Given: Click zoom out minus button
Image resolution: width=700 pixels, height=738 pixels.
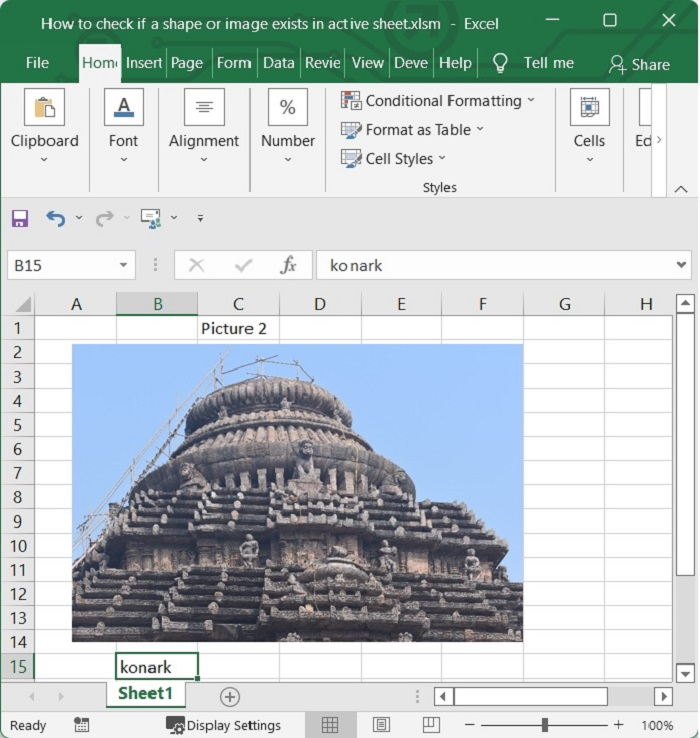Looking at the screenshot, I should point(469,725).
